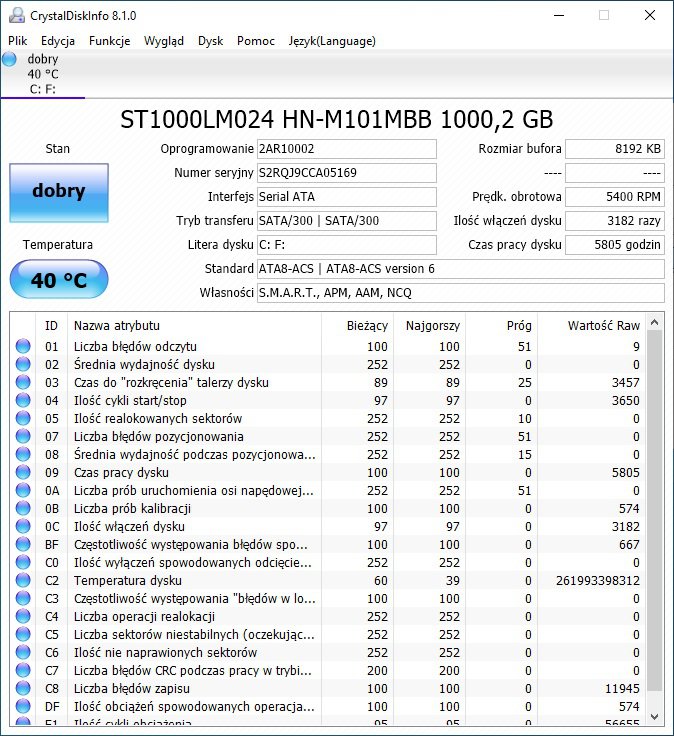
Task: Click the Tryb transferu field SATA/300
Action: tap(346, 221)
